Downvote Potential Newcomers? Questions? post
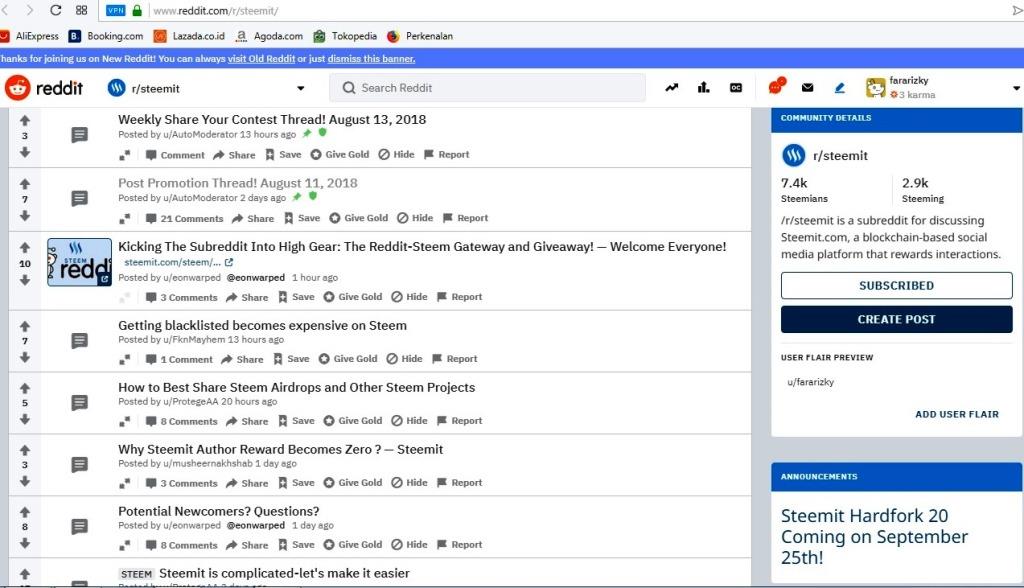Image resolution: width=1024 pixels, height=588 pixels. point(25,543)
